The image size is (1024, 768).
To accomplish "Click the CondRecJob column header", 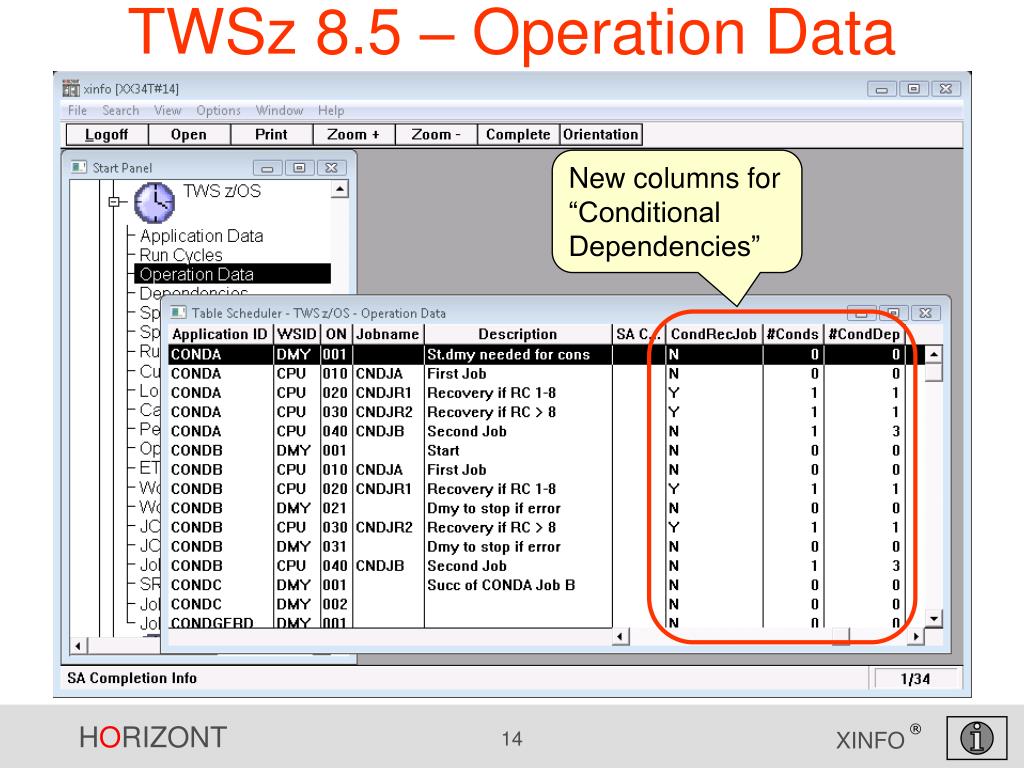I will pos(714,334).
